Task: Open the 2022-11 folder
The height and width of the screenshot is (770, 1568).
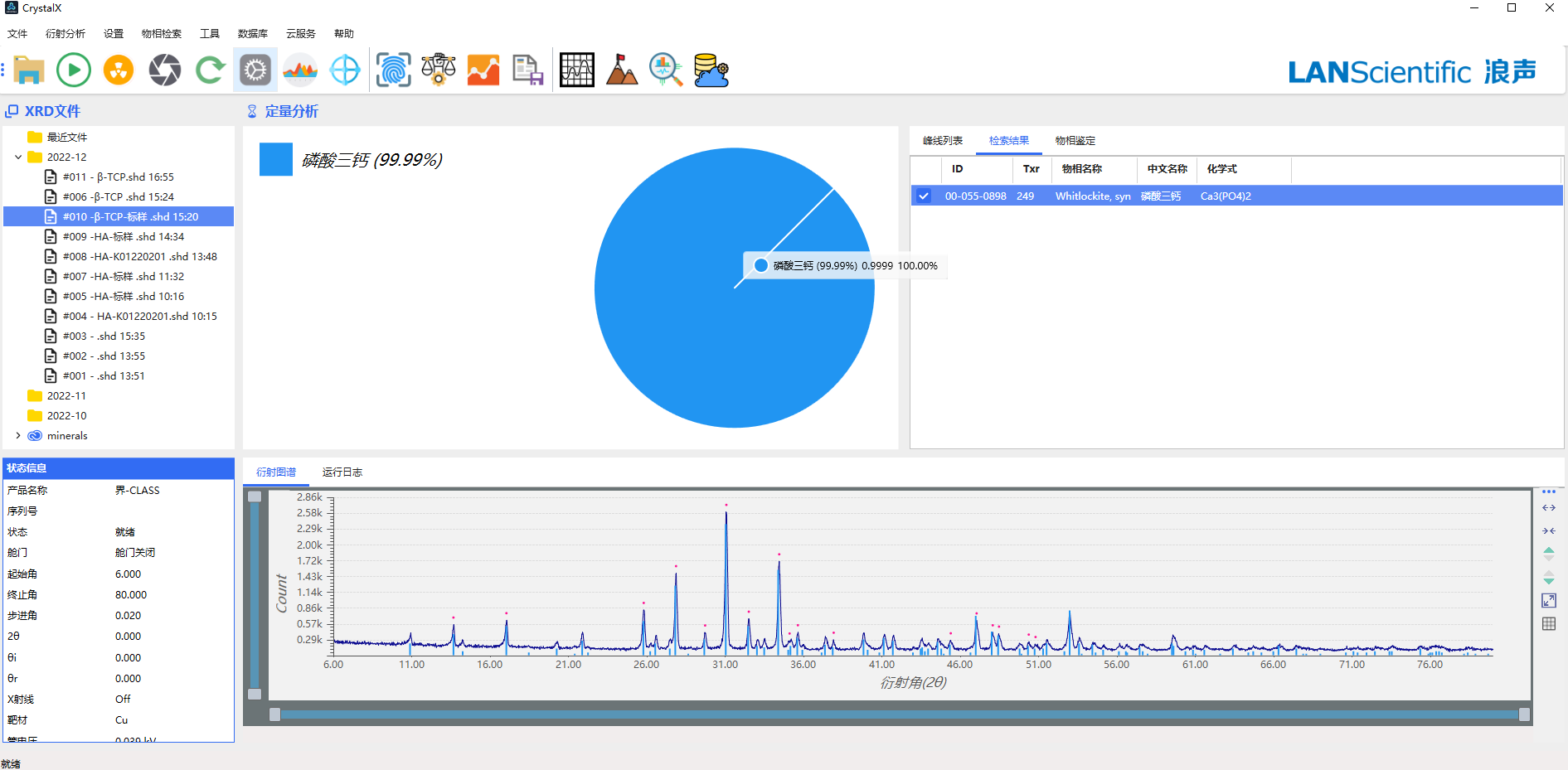Action: pos(66,395)
